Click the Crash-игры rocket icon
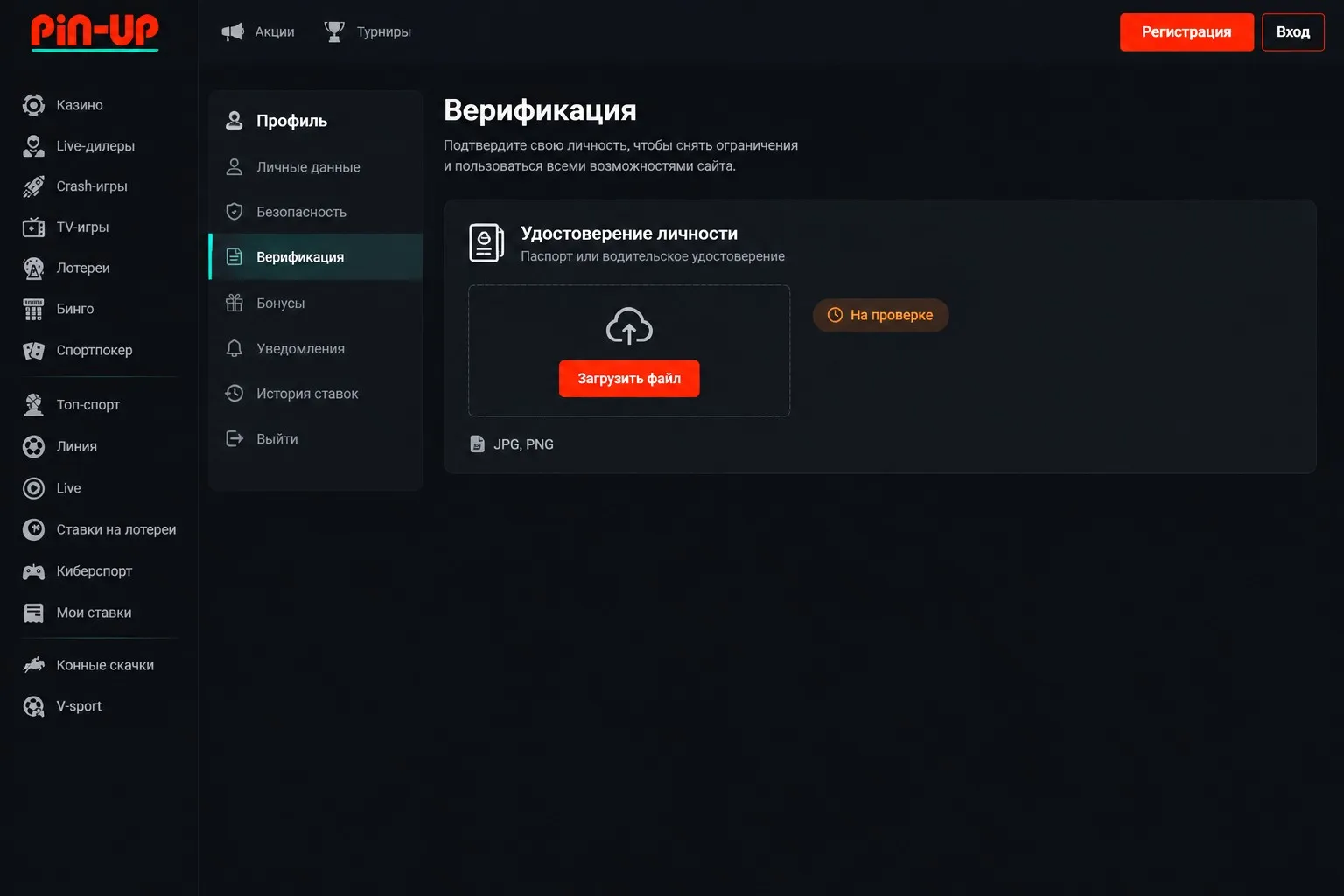Screen dimensions: 1344x896 (x=33, y=186)
